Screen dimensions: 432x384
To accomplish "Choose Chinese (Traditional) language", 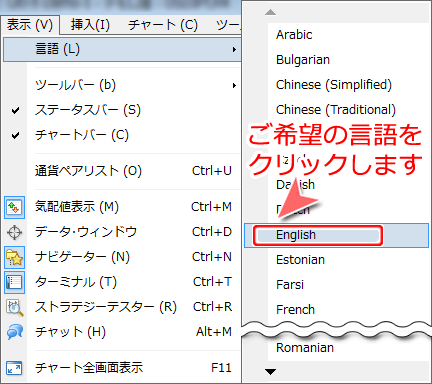I will click(336, 110).
